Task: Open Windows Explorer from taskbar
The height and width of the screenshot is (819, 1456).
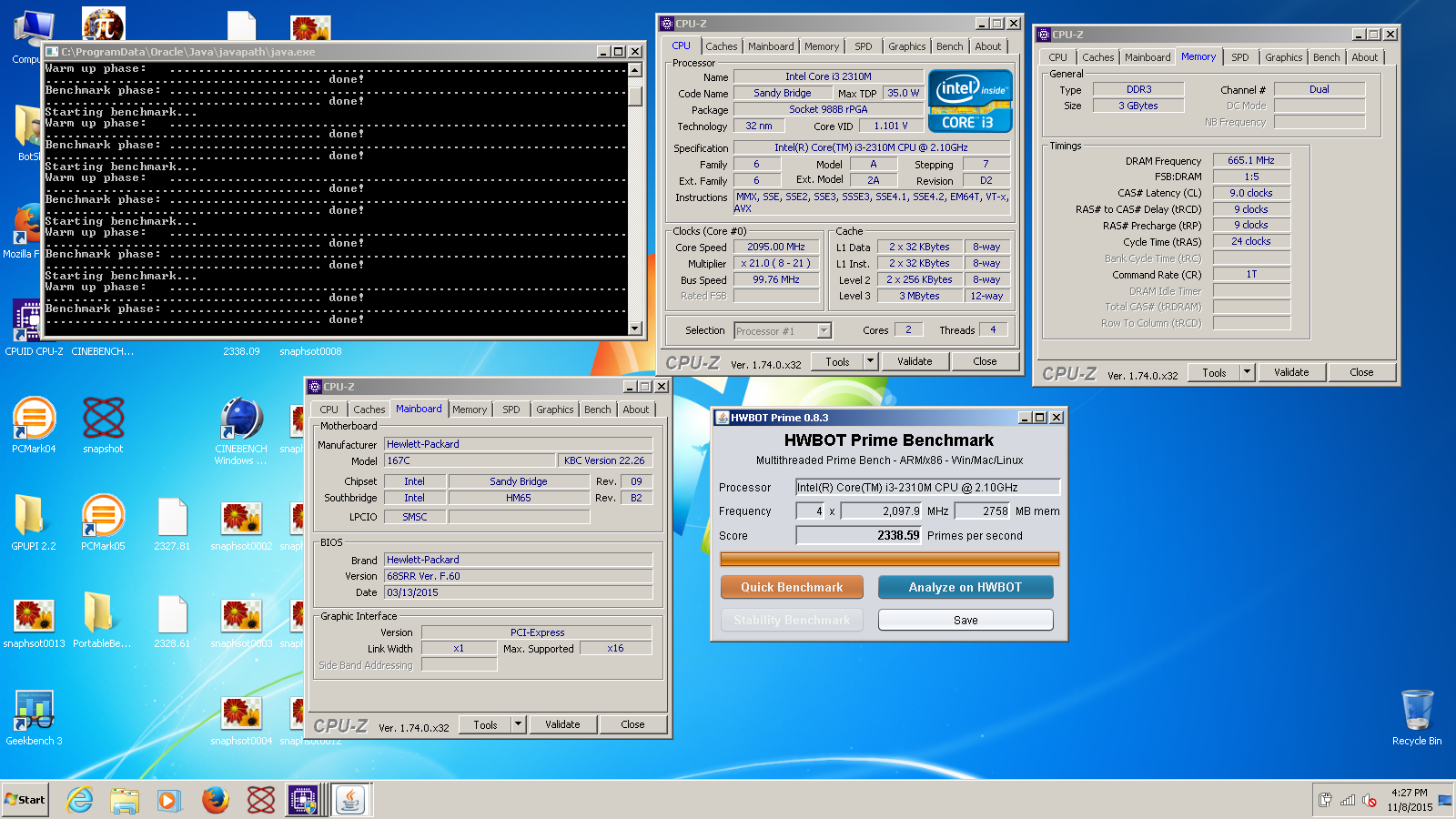Action: coord(125,800)
